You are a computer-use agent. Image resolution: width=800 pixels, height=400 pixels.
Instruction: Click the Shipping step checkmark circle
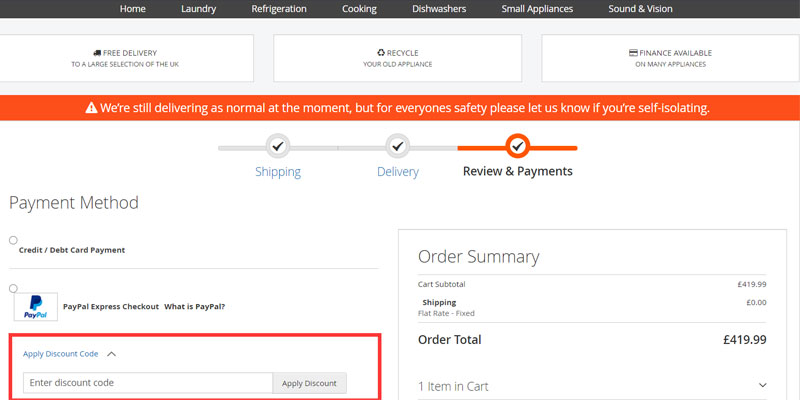tap(278, 147)
